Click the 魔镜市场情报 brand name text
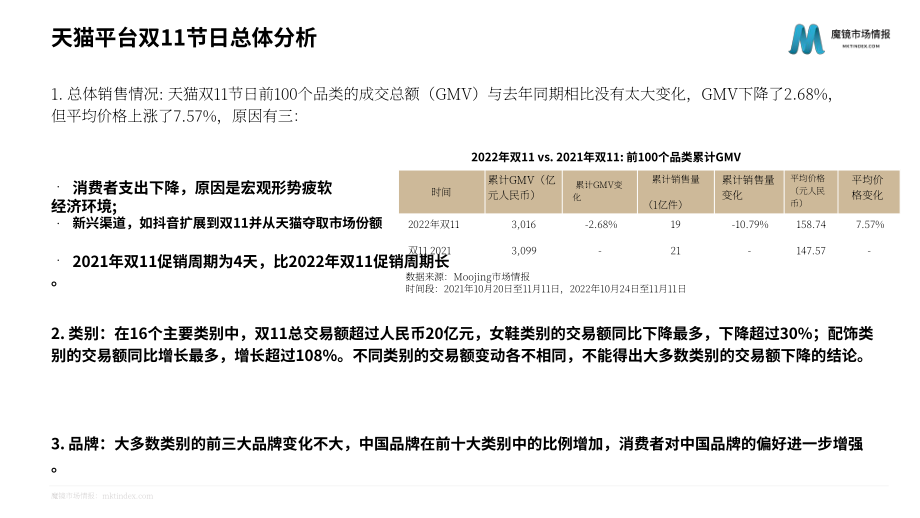The width and height of the screenshot is (920, 518). (860, 35)
